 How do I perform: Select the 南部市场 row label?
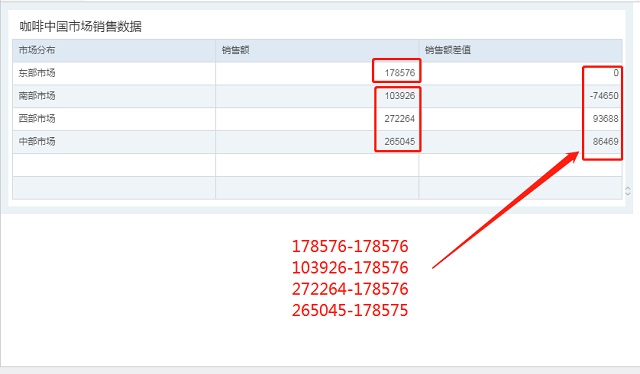click(37, 96)
